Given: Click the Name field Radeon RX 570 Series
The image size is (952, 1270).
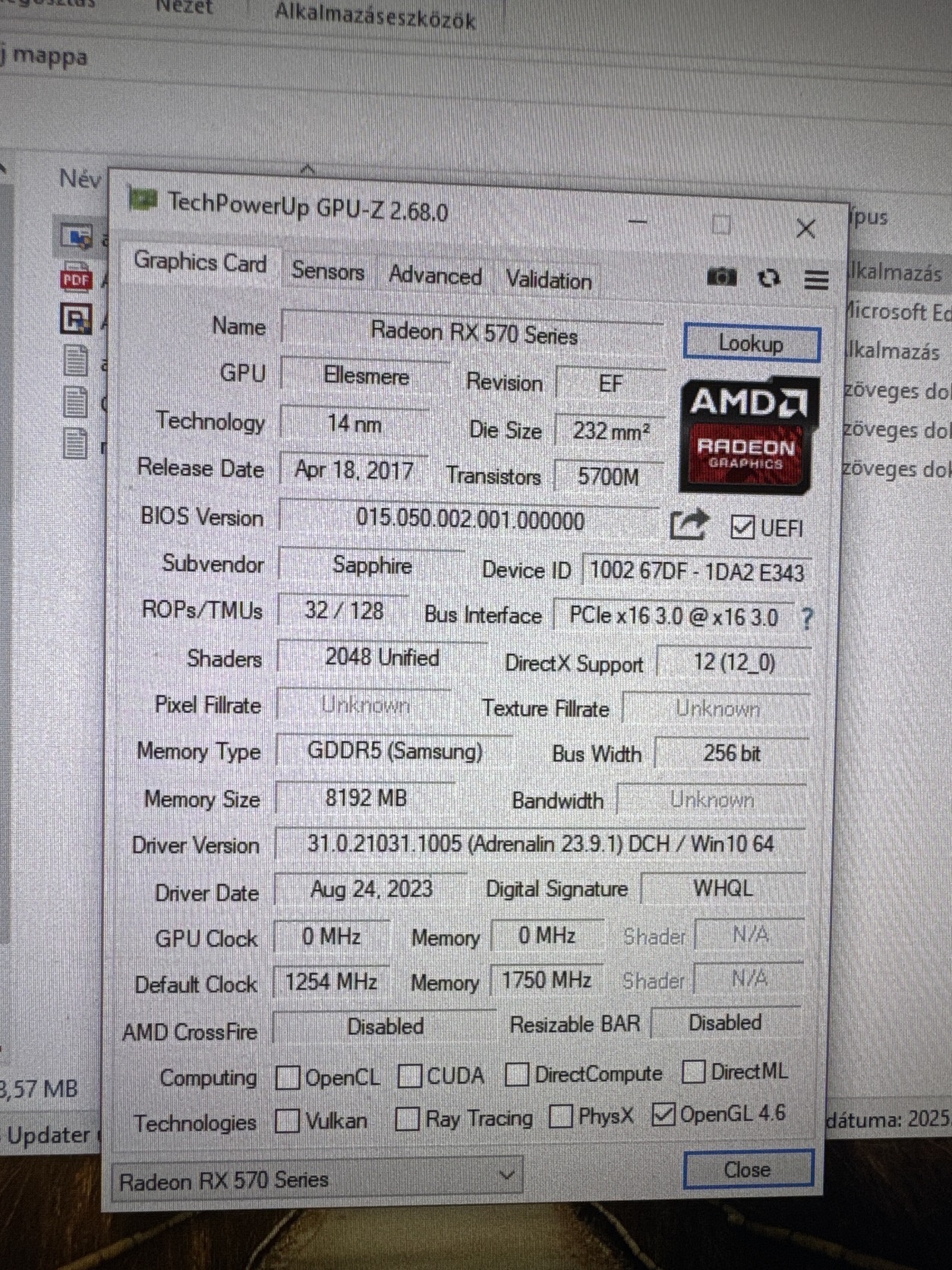Looking at the screenshot, I should click(474, 333).
